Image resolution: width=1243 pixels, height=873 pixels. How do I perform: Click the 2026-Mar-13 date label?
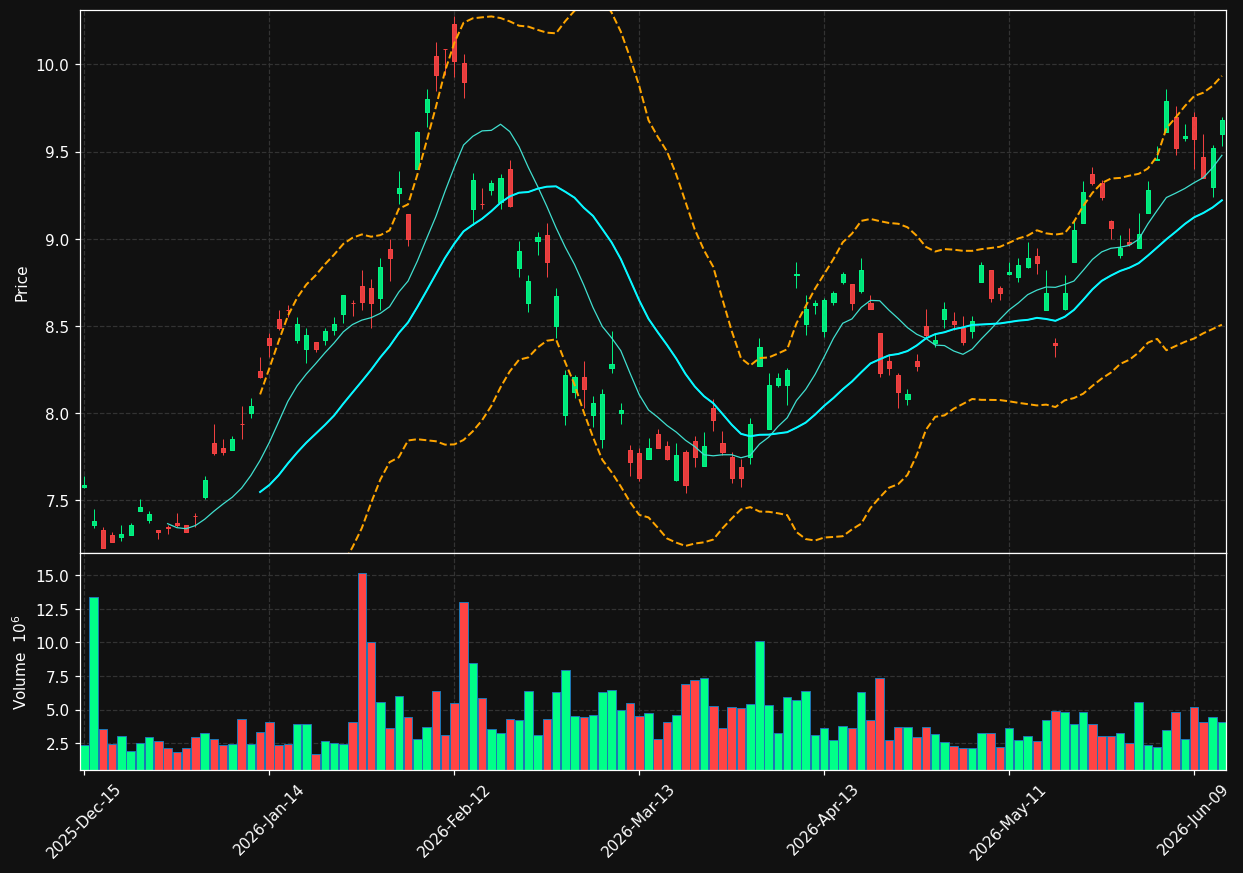coord(639,821)
